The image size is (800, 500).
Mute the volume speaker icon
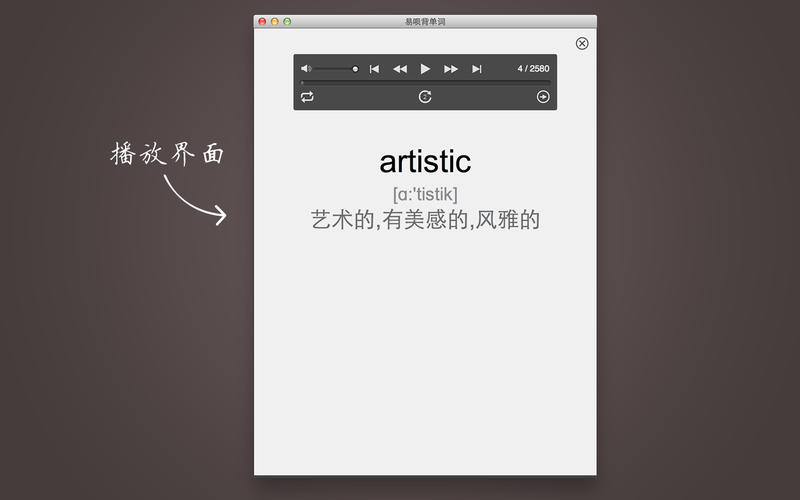coord(306,68)
